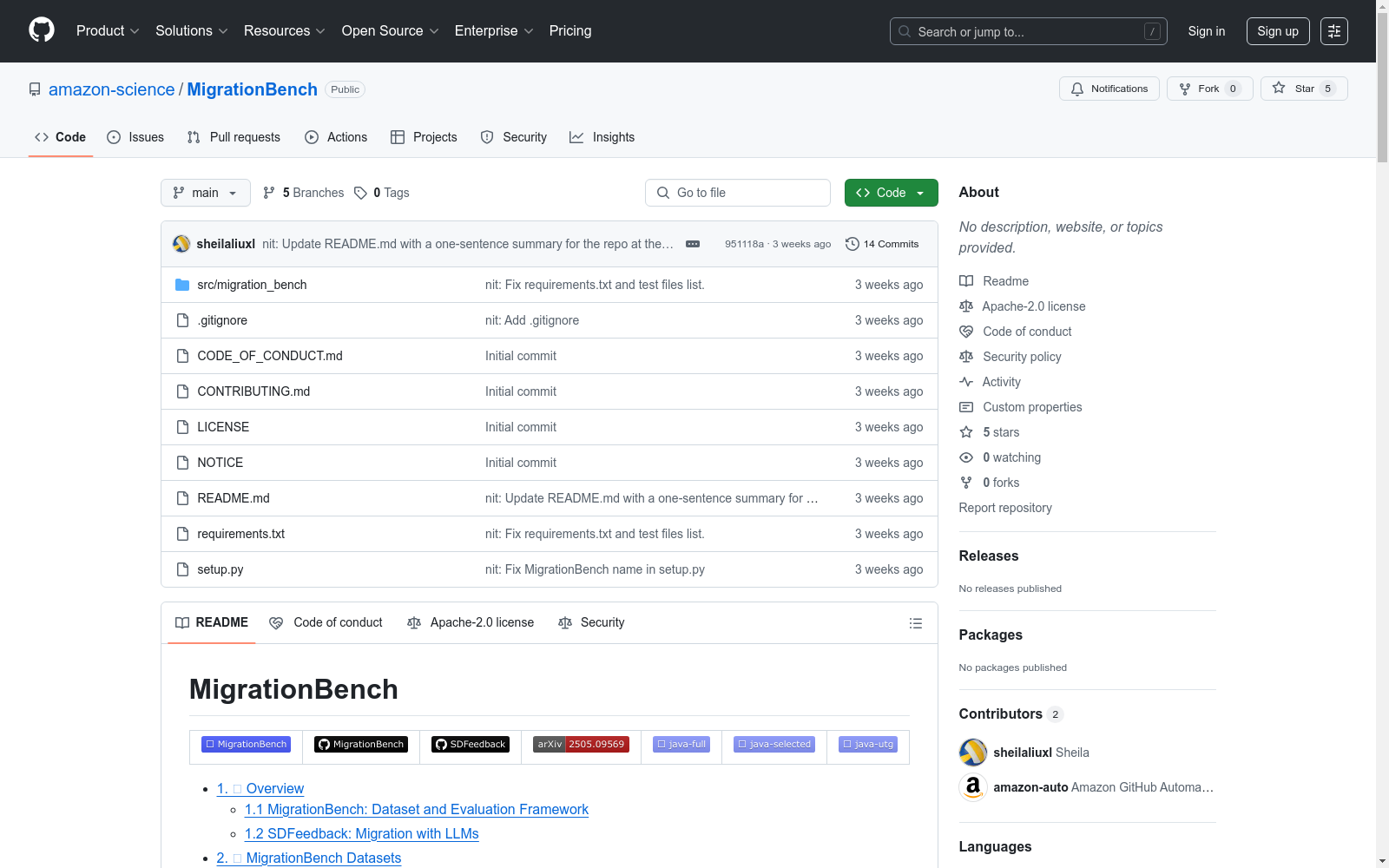
Task: Open the java-full dataset badge
Action: click(681, 744)
